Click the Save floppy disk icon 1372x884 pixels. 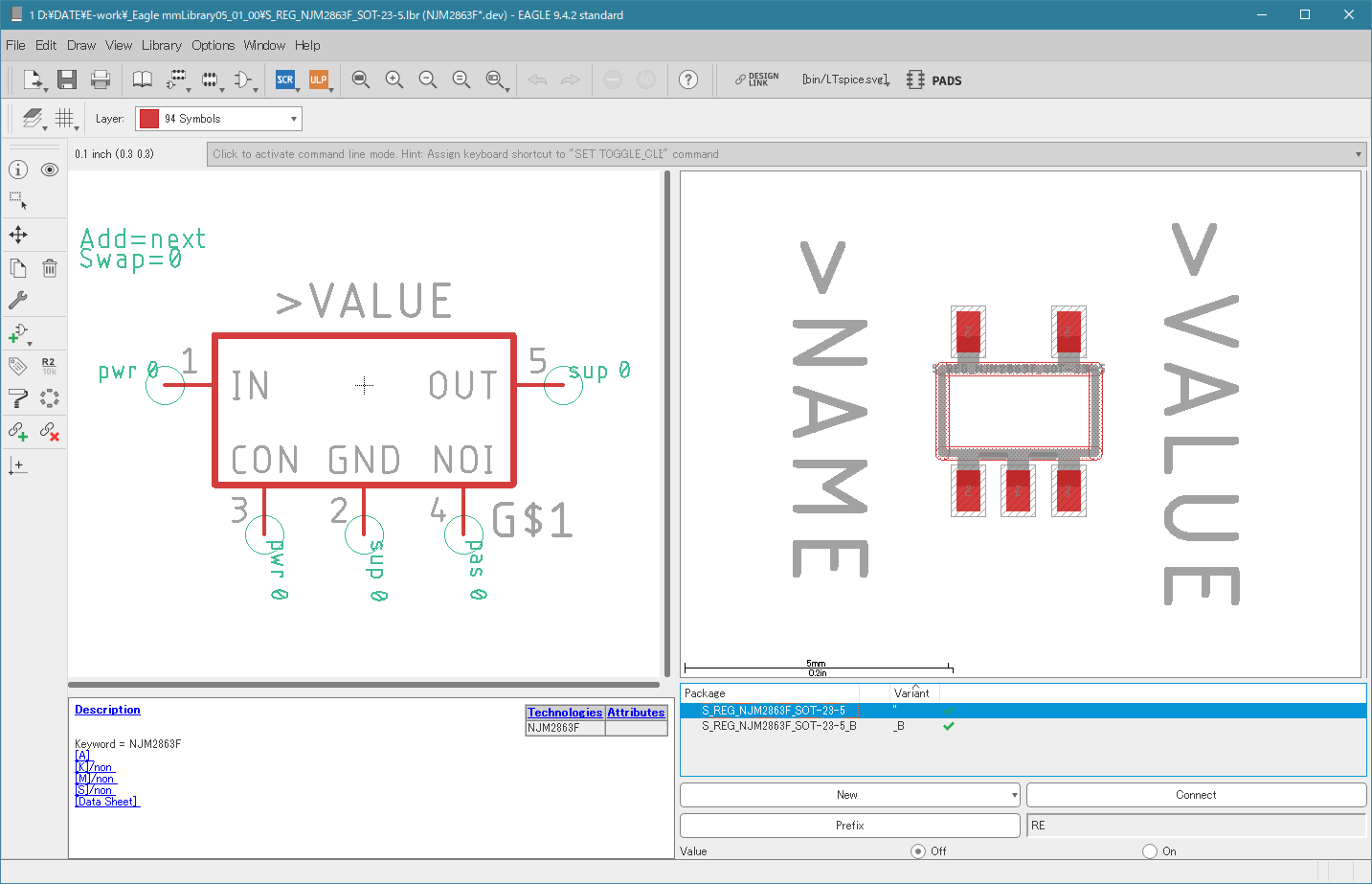click(66, 79)
